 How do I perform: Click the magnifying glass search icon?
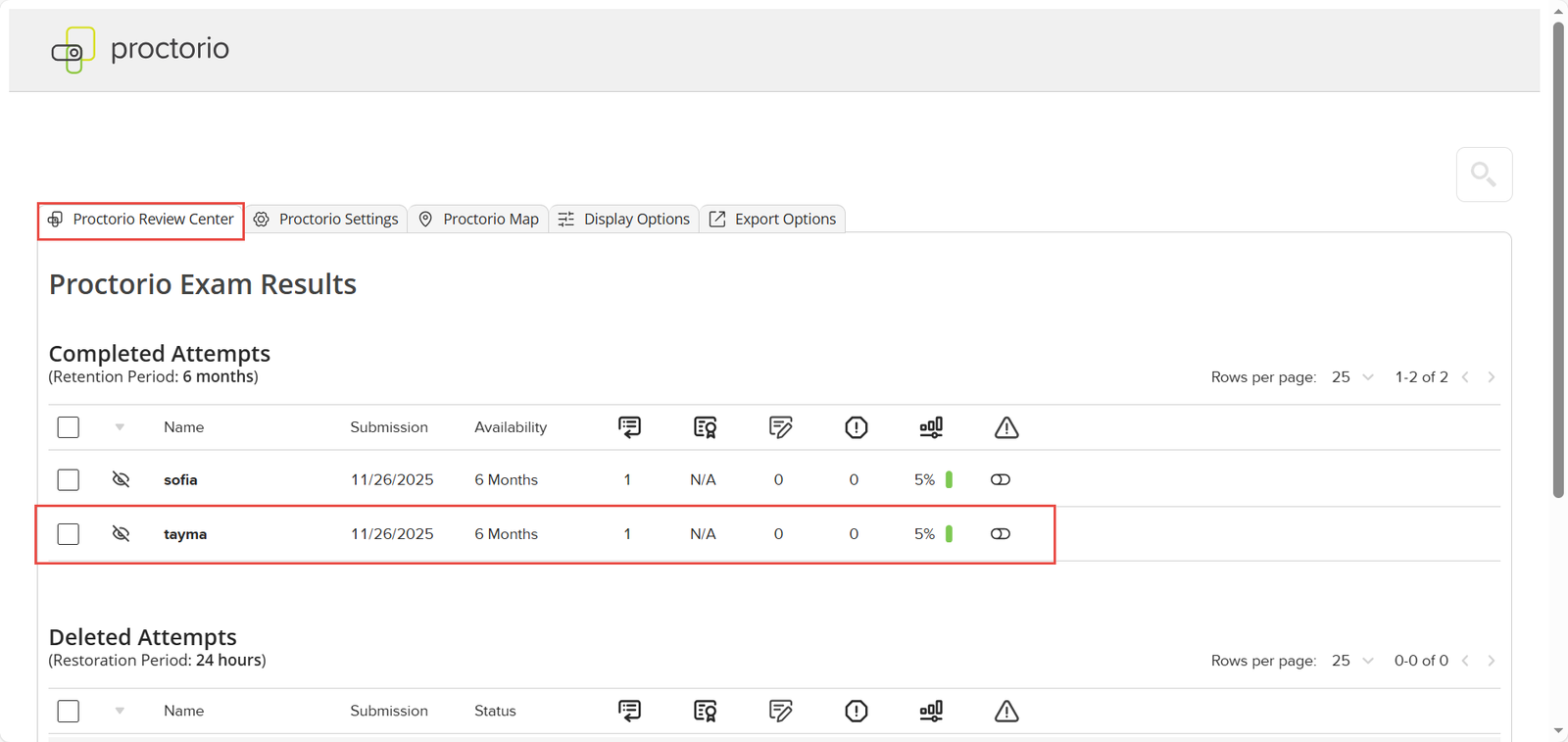point(1483,174)
